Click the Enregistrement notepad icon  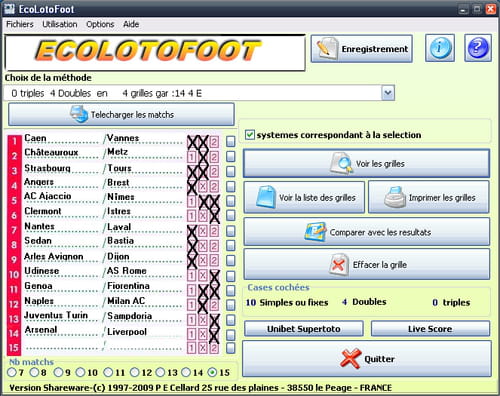[x=326, y=49]
